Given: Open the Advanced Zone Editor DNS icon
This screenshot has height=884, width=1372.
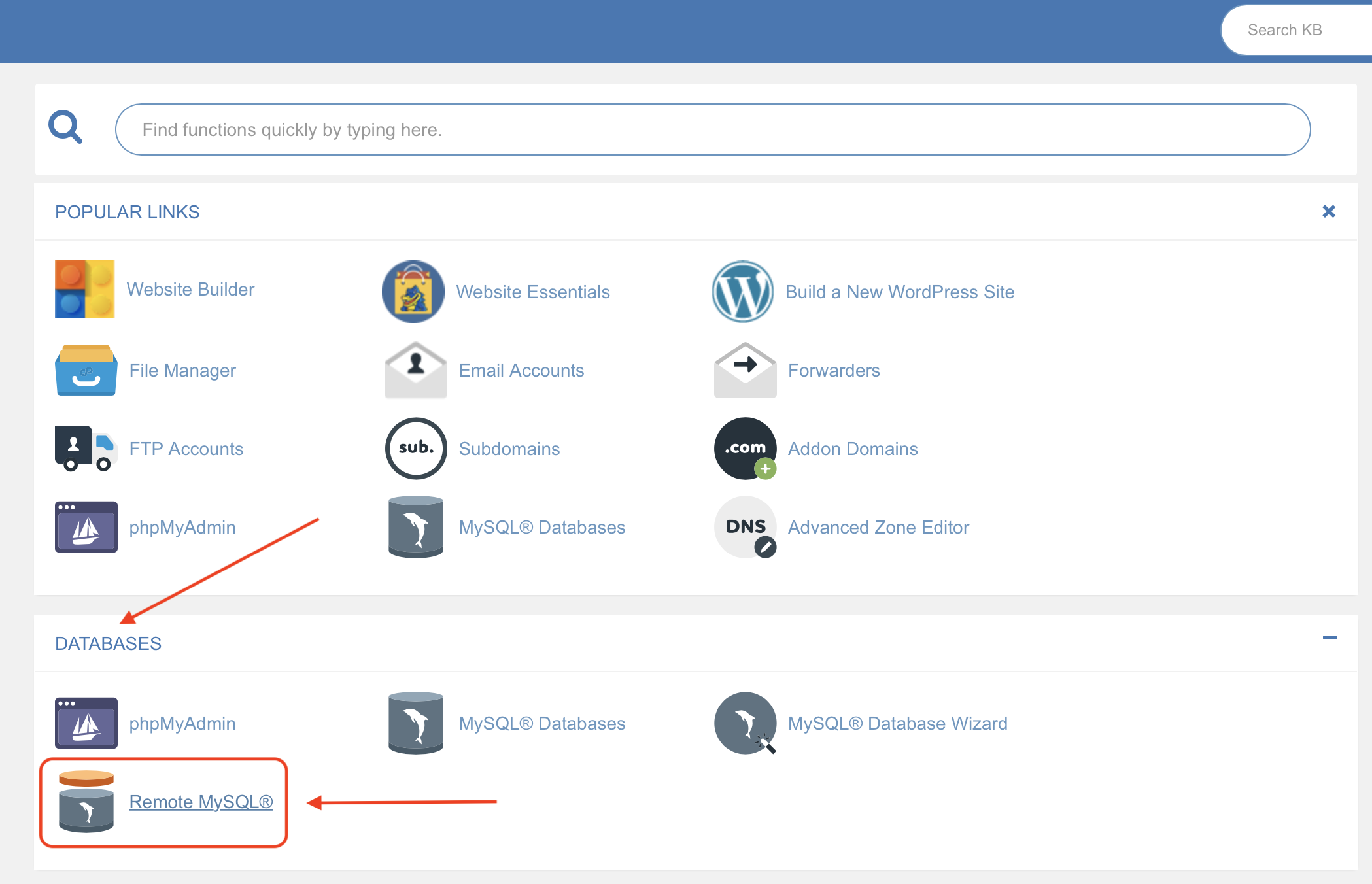Looking at the screenshot, I should point(744,527).
